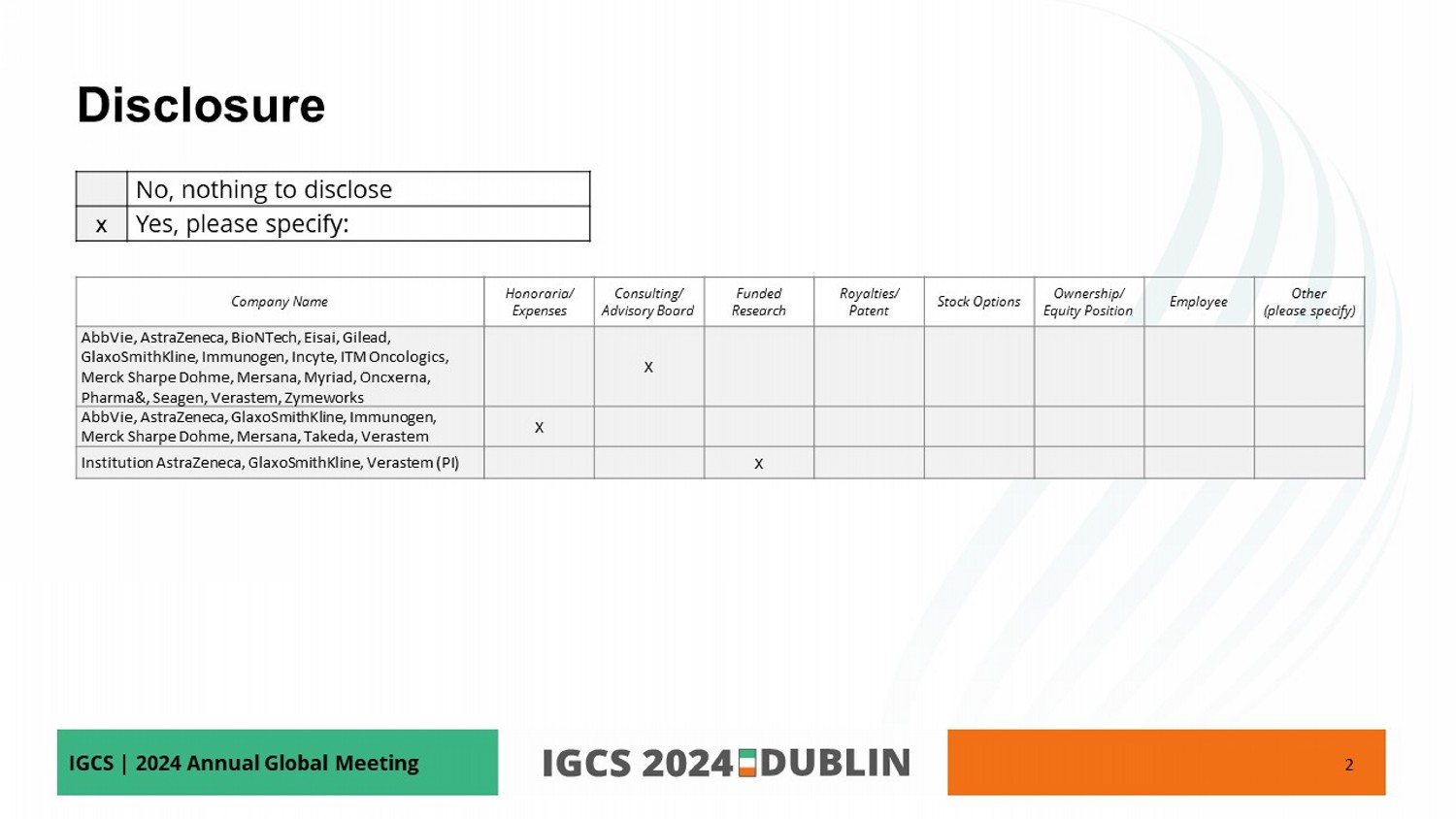The height and width of the screenshot is (819, 1456).
Task: Check the 'No, nothing to disclose' box
Action: tap(101, 189)
